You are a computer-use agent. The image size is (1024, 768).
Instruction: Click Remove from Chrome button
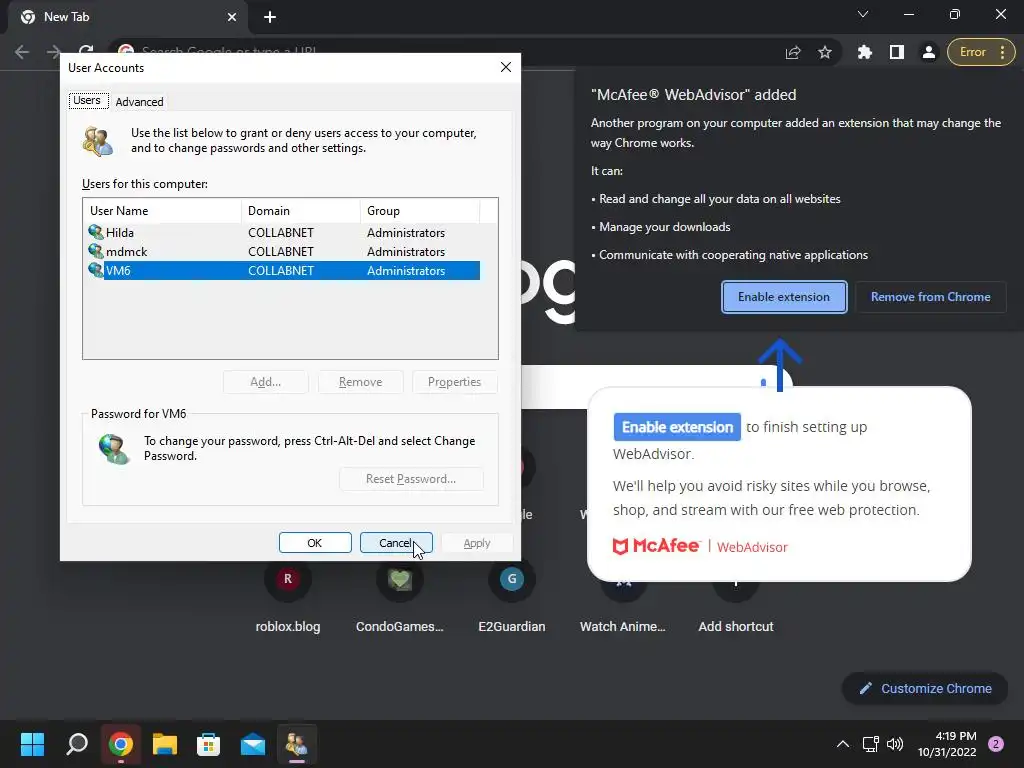931,297
